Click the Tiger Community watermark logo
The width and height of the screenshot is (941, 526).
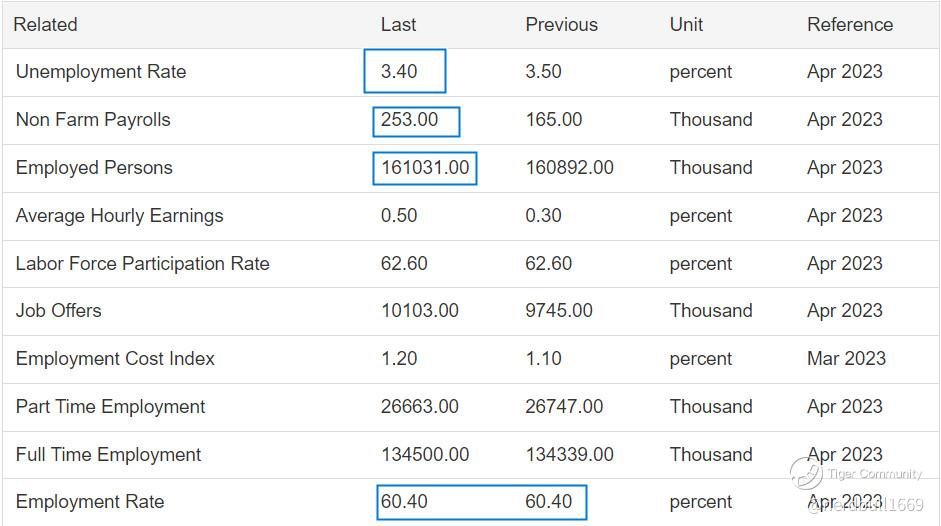pos(806,473)
